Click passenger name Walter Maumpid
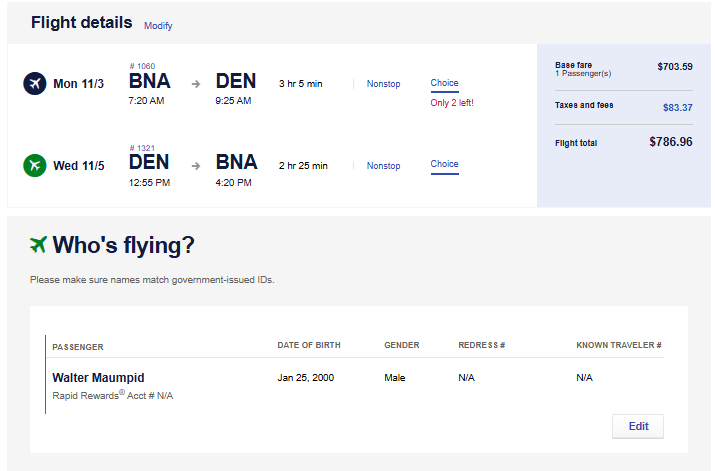This screenshot has height=471, width=715. [98, 378]
